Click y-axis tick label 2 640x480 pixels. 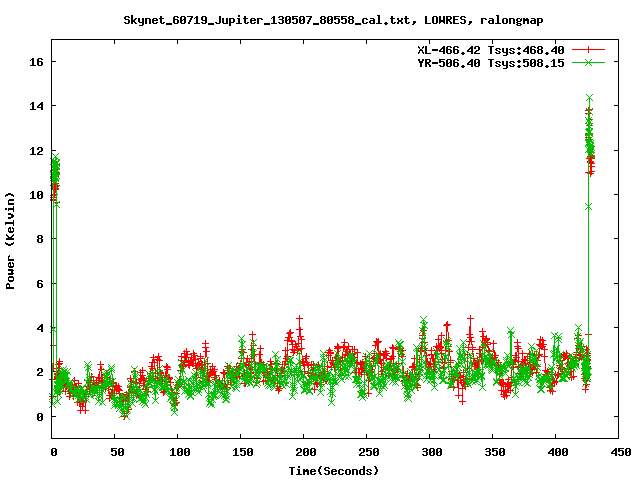click(x=40, y=372)
